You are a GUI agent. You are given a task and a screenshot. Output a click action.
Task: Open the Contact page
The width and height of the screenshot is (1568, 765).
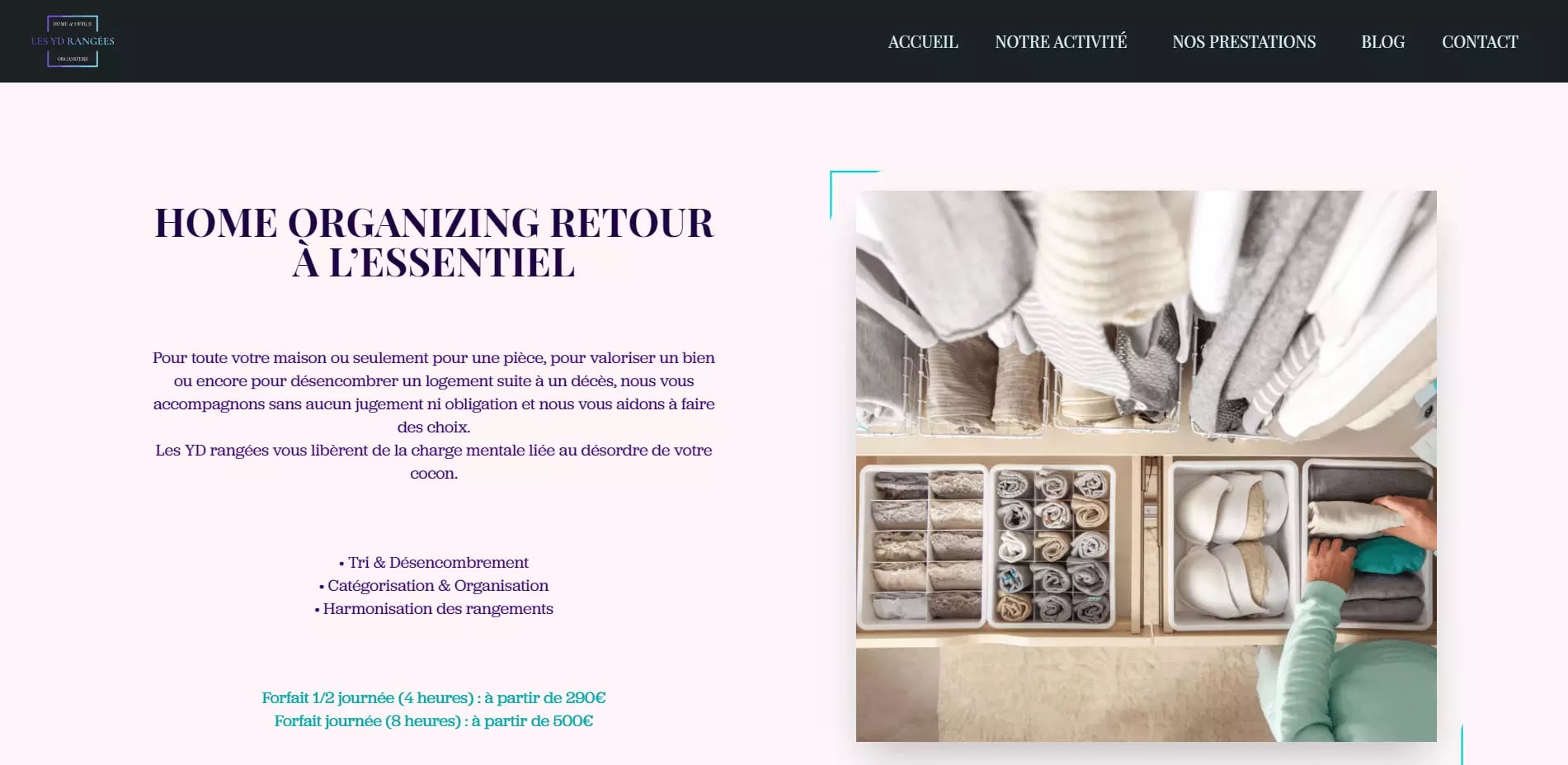tap(1480, 42)
